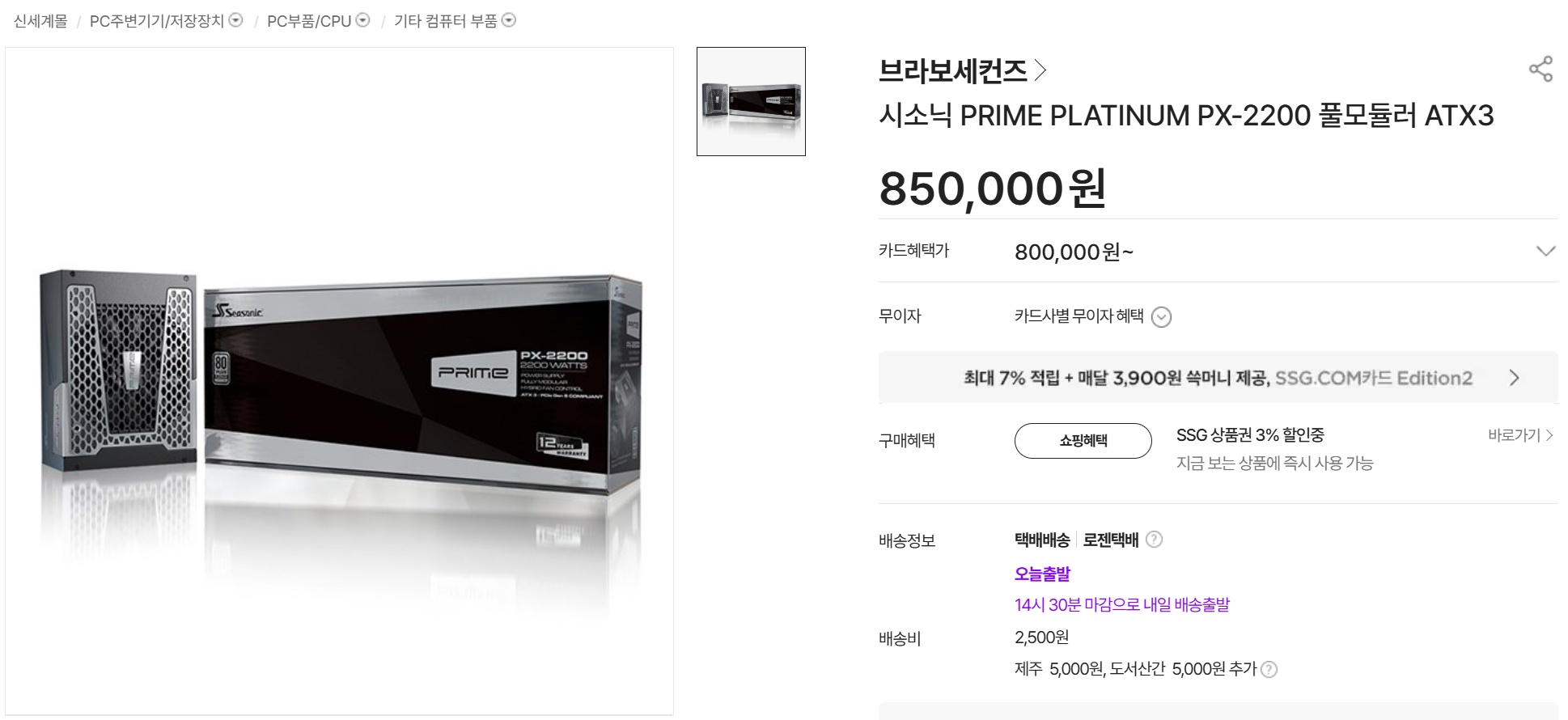This screenshot has height=720, width=1568.
Task: Open the 기타 컴퓨터 부품 breadcrumb dropdown arrow
Action: point(509,20)
